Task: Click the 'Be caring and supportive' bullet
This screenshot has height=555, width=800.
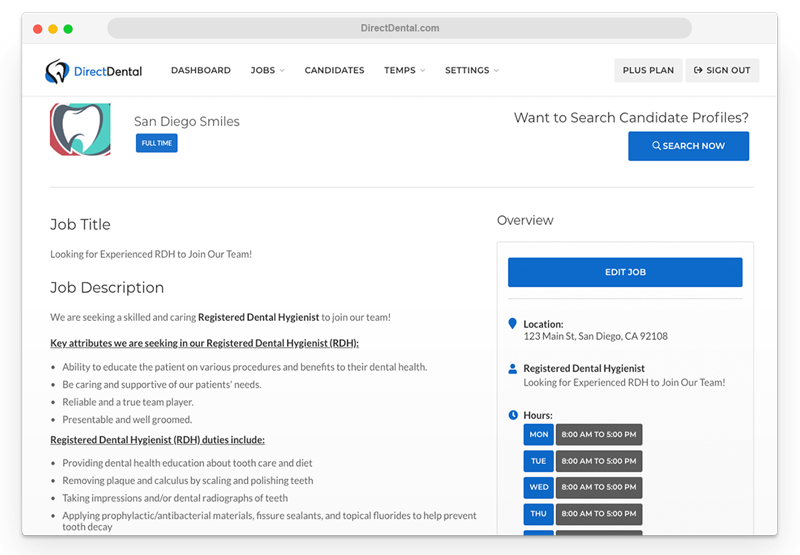Action: point(162,385)
